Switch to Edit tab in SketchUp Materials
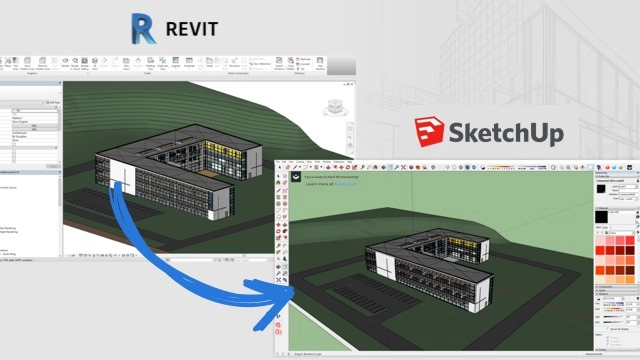Viewport: 640px width, 360px height. point(605,227)
